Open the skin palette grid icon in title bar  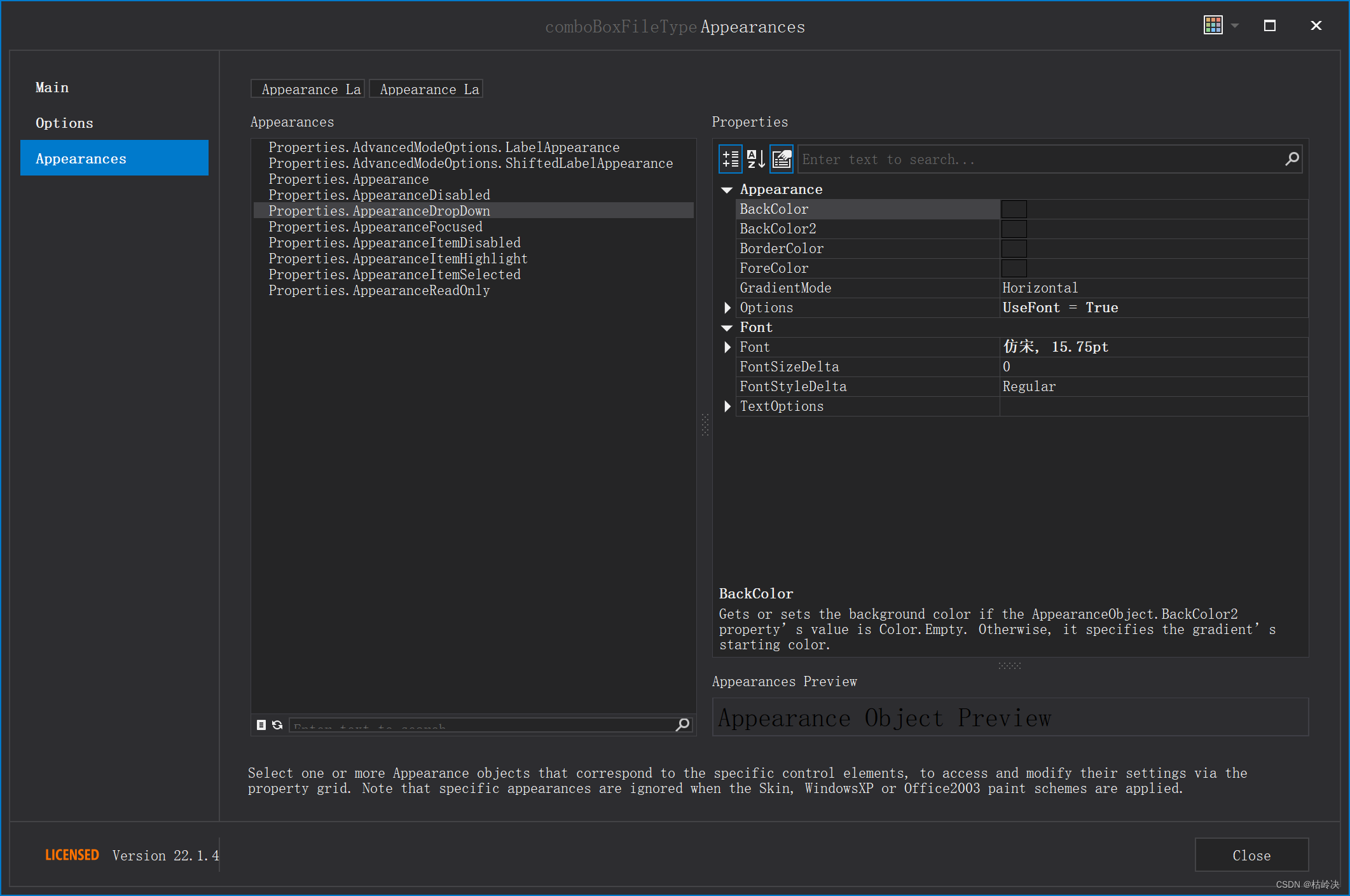click(x=1213, y=25)
